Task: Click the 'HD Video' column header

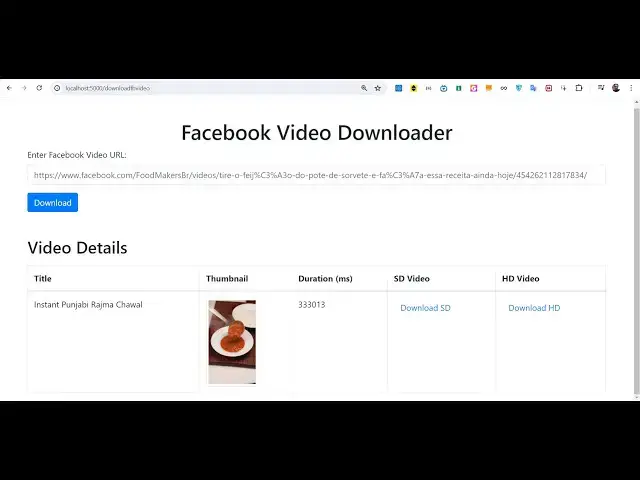Action: (520, 278)
